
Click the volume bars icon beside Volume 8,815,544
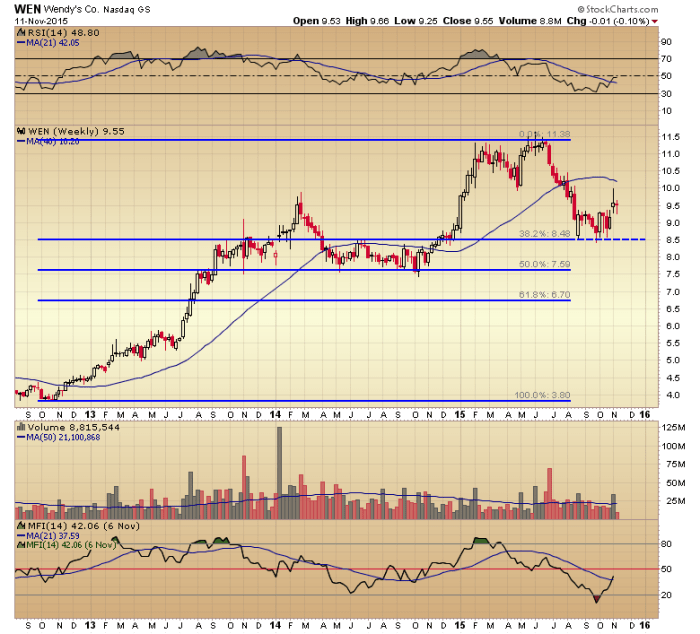point(21,427)
